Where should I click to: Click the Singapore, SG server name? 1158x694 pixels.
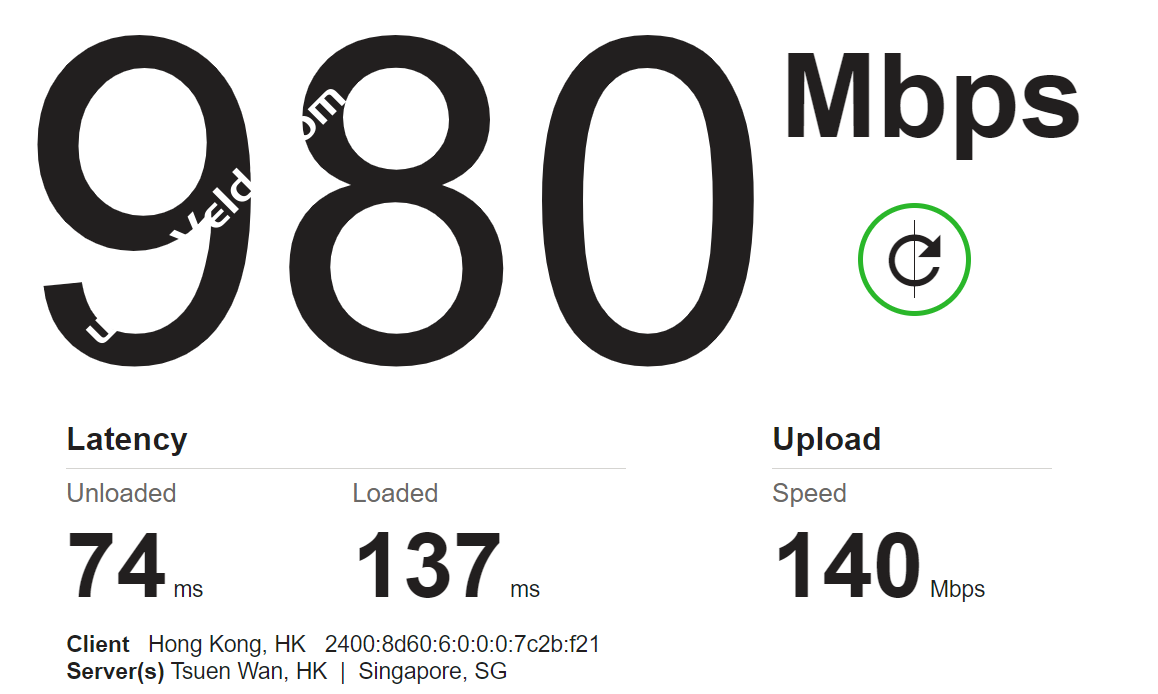click(x=433, y=672)
